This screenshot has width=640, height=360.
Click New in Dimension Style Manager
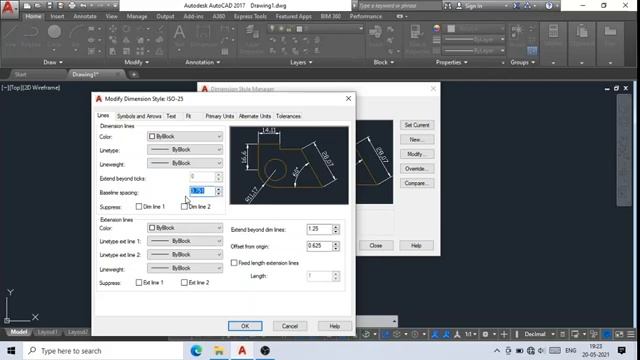coord(417,140)
